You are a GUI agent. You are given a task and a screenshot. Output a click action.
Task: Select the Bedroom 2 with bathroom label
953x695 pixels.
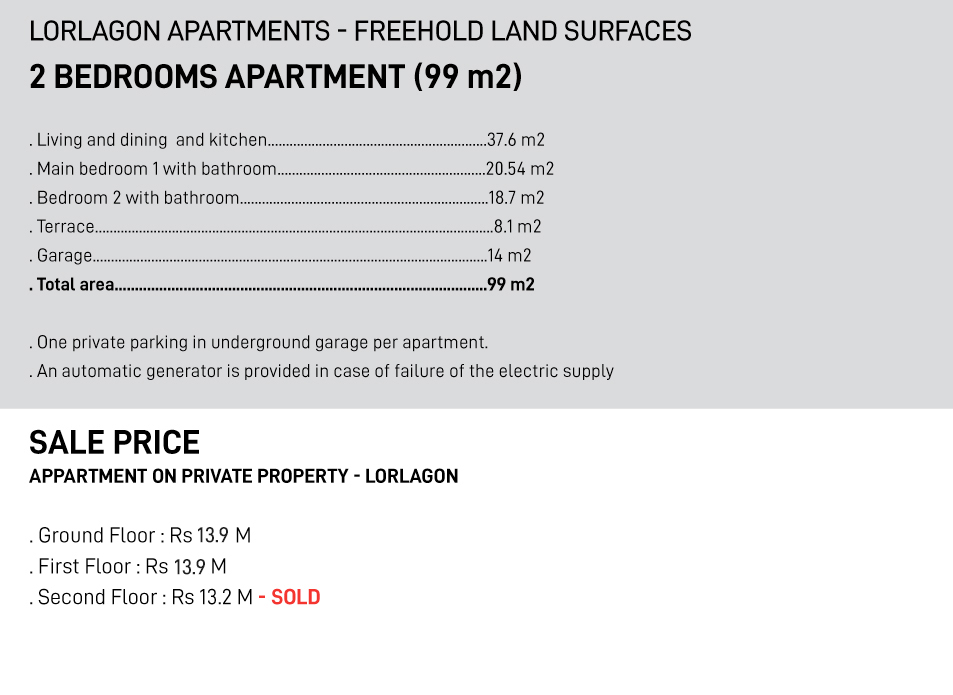(x=138, y=198)
